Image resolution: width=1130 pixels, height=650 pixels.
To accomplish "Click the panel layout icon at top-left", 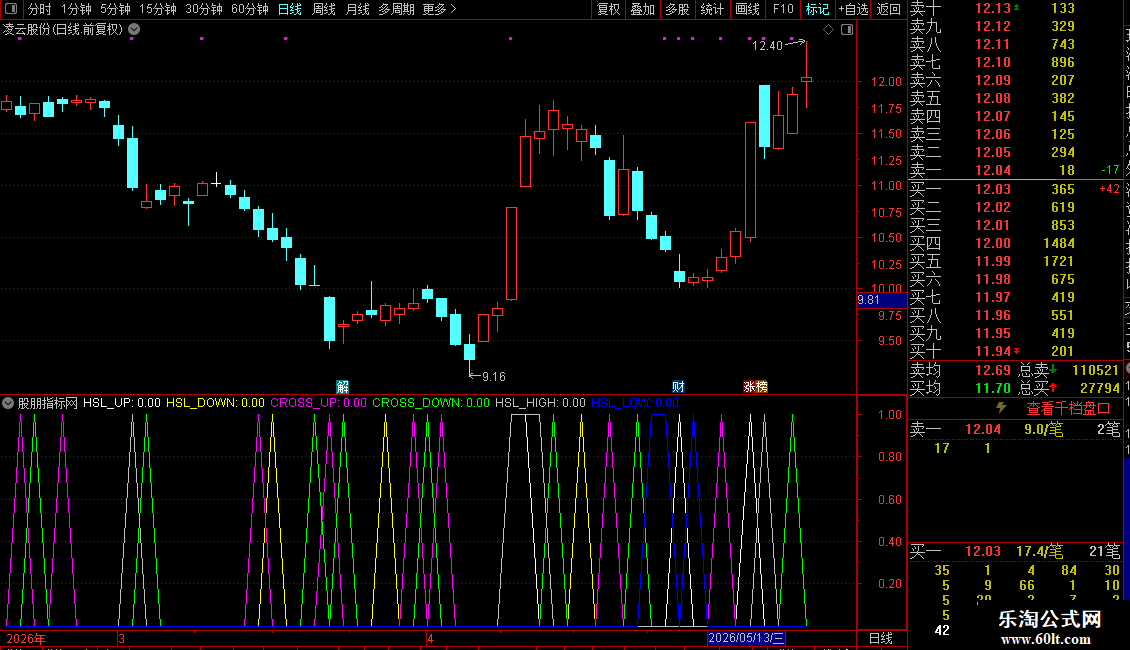I will point(11,9).
